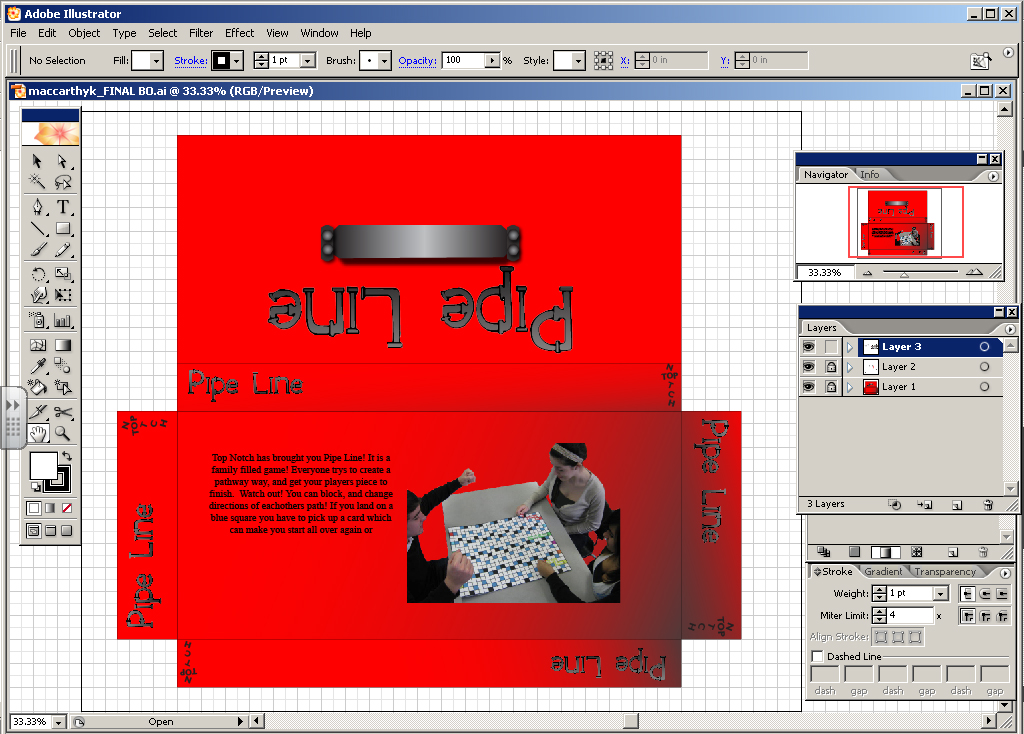Image resolution: width=1024 pixels, height=734 pixels.
Task: Create a new layer in Layers panel
Action: click(x=957, y=504)
